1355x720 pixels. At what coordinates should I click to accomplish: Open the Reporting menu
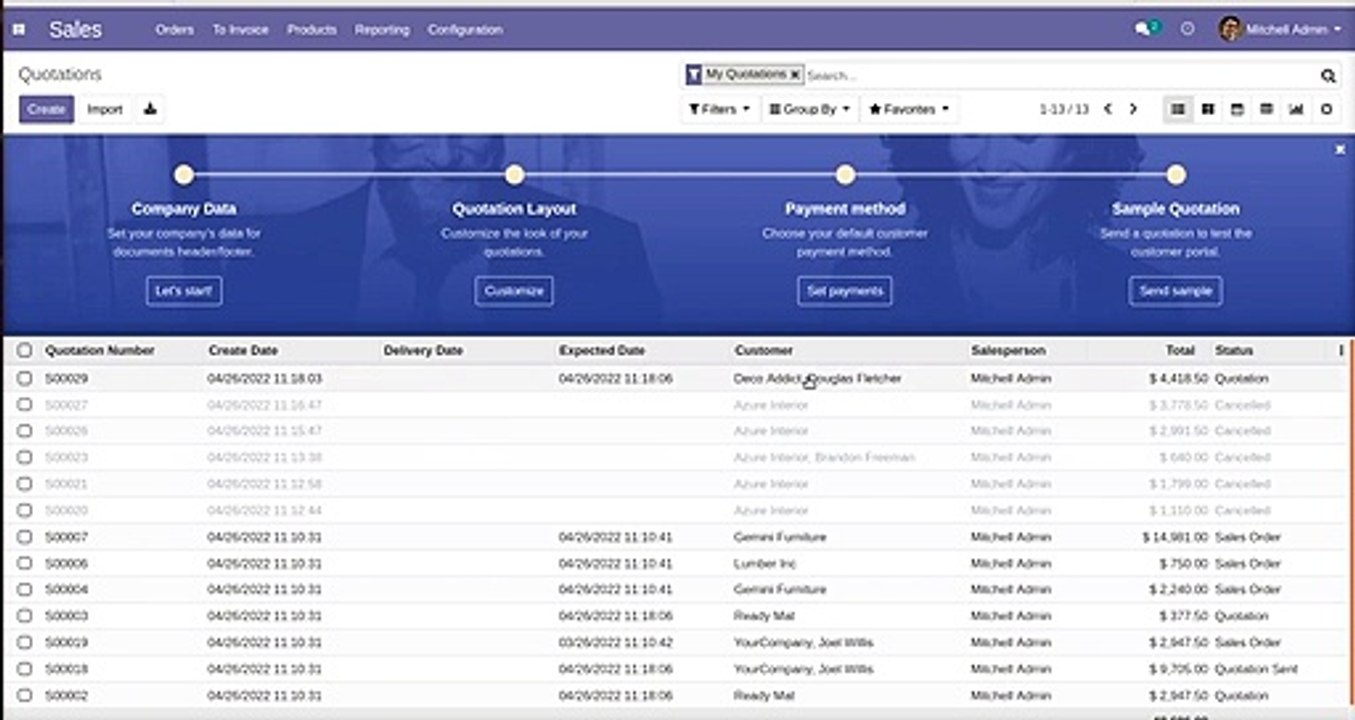382,30
